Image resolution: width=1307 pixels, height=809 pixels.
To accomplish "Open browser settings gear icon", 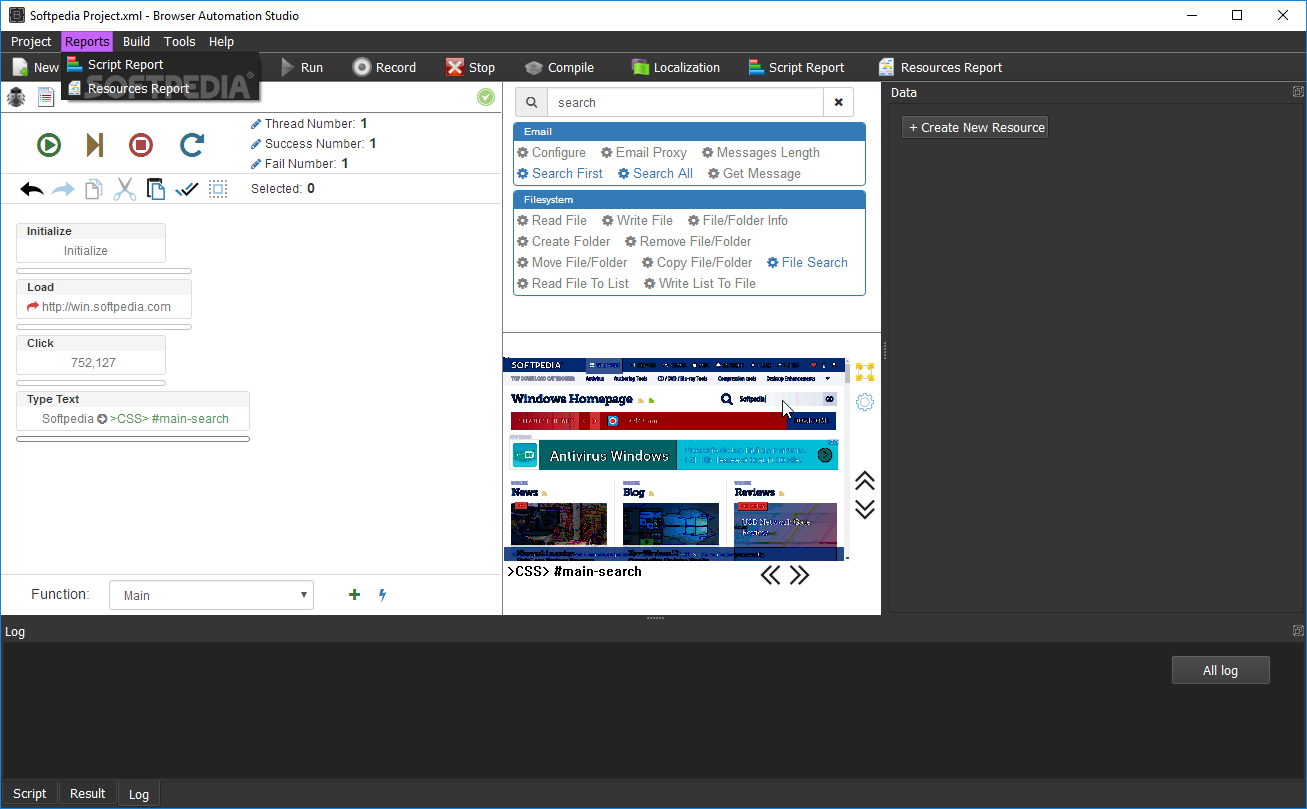I will tap(865, 402).
